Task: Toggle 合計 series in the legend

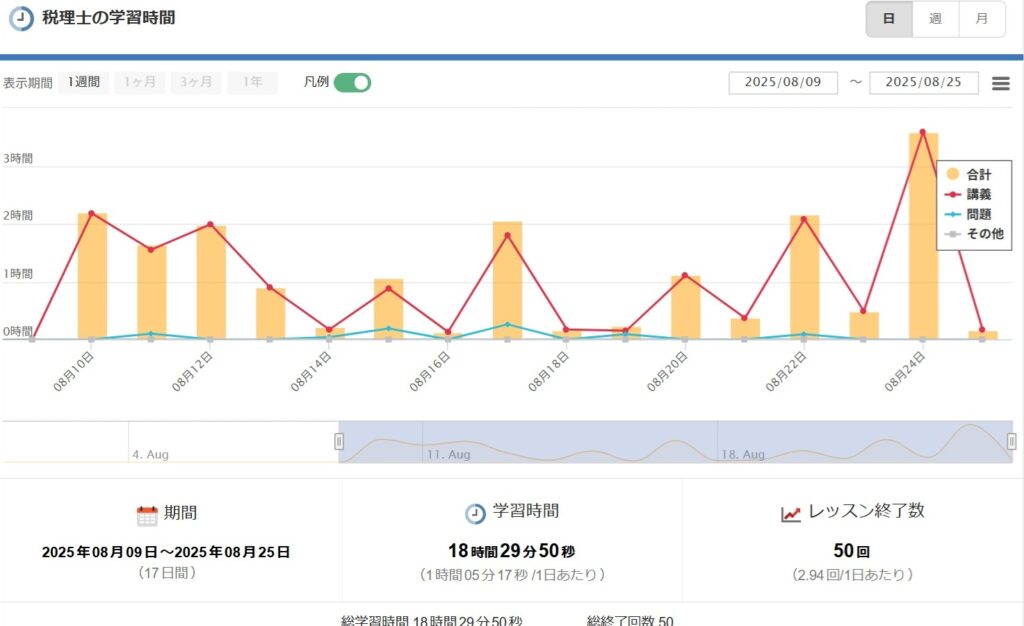Action: [x=969, y=174]
